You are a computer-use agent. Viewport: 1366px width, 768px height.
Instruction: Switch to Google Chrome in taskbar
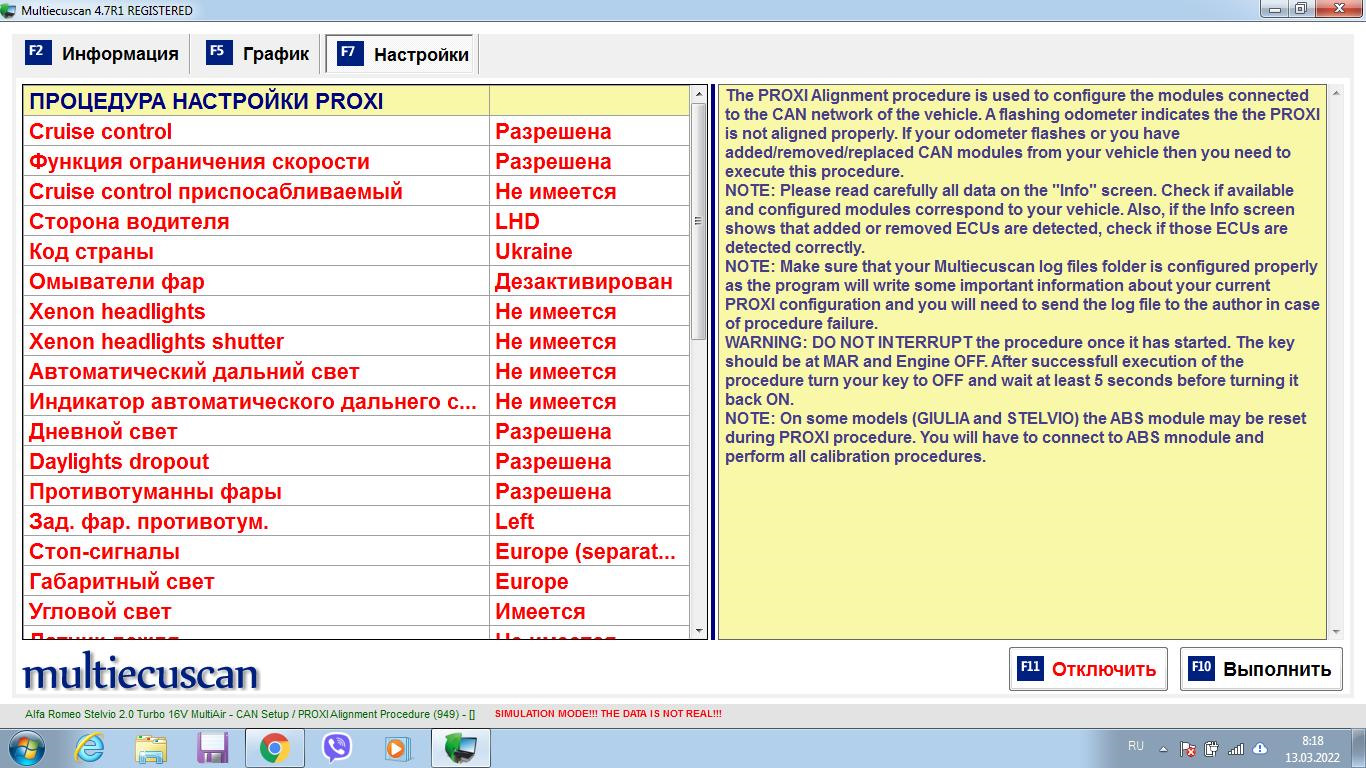tap(275, 748)
